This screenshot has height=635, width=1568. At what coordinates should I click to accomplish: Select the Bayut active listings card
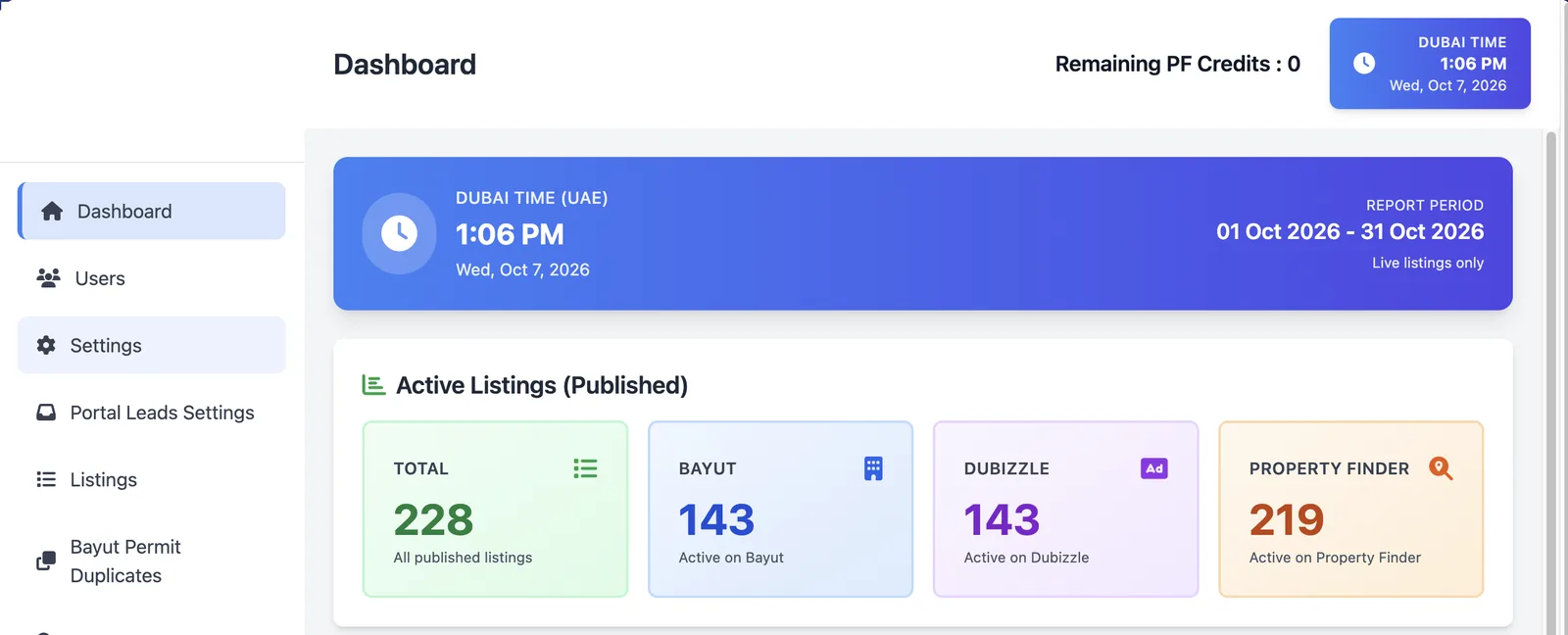(x=780, y=509)
